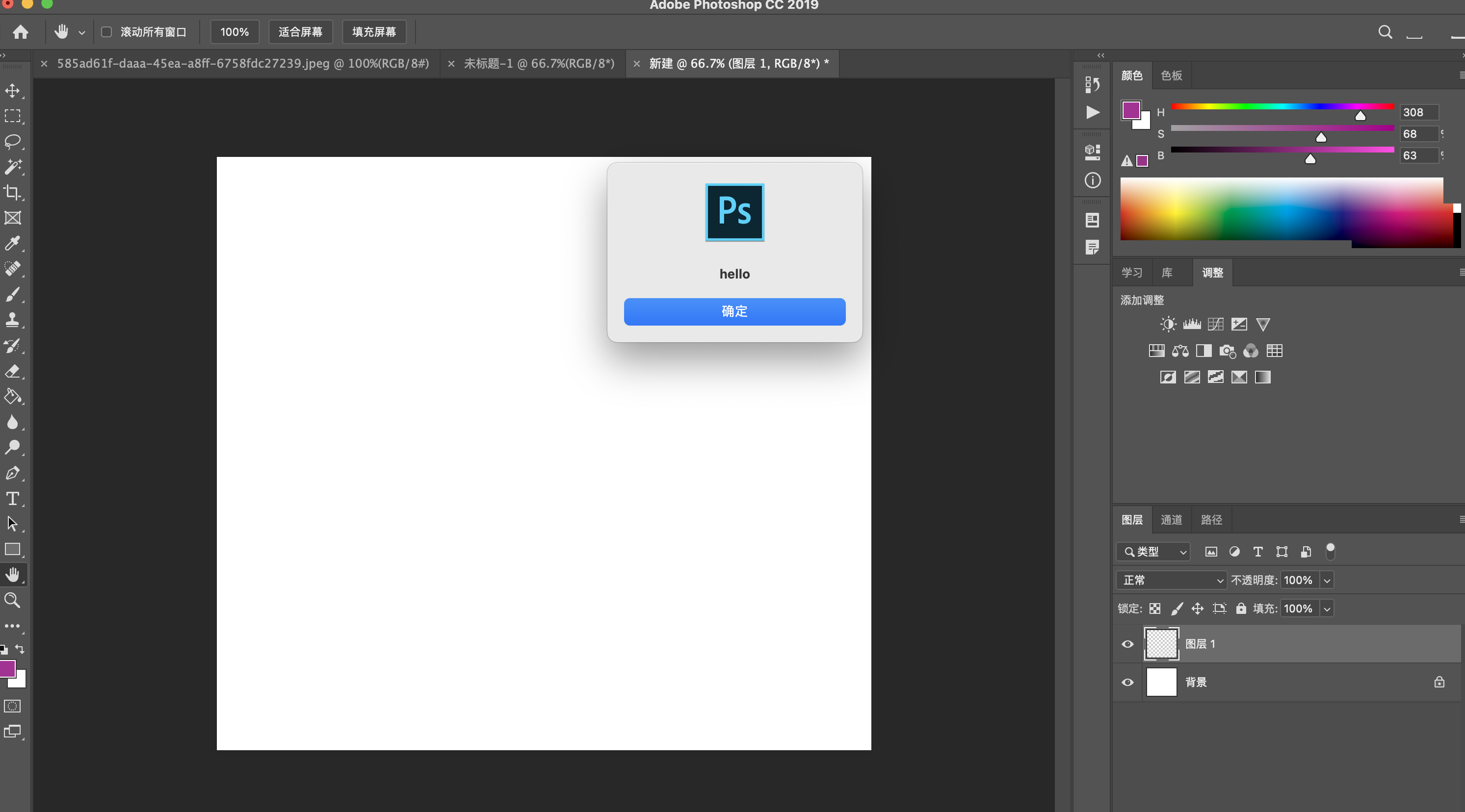This screenshot has width=1465, height=812.
Task: Select the Path Selection tool
Action: pyautogui.click(x=13, y=523)
